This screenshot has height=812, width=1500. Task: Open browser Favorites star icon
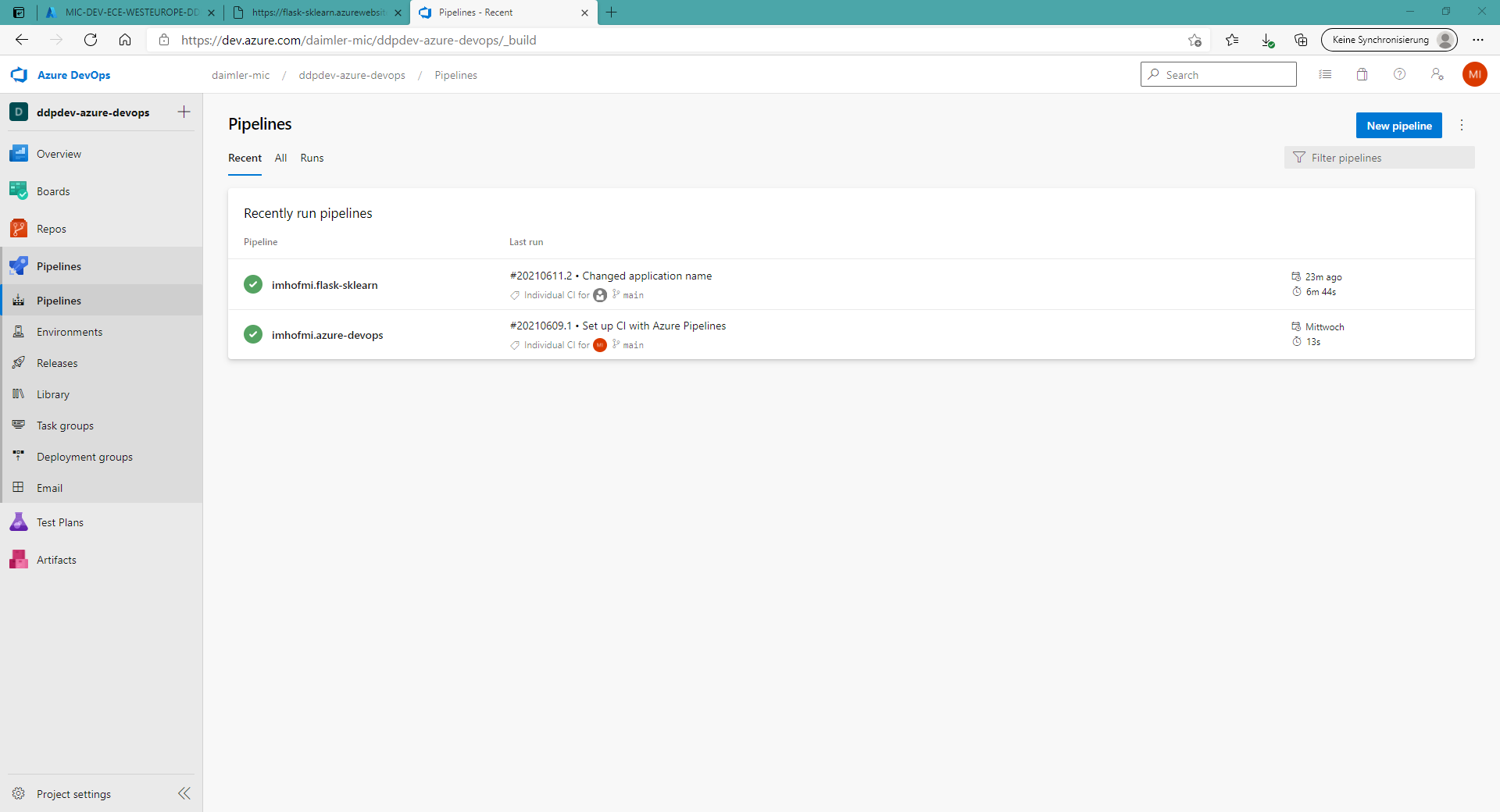click(1232, 40)
